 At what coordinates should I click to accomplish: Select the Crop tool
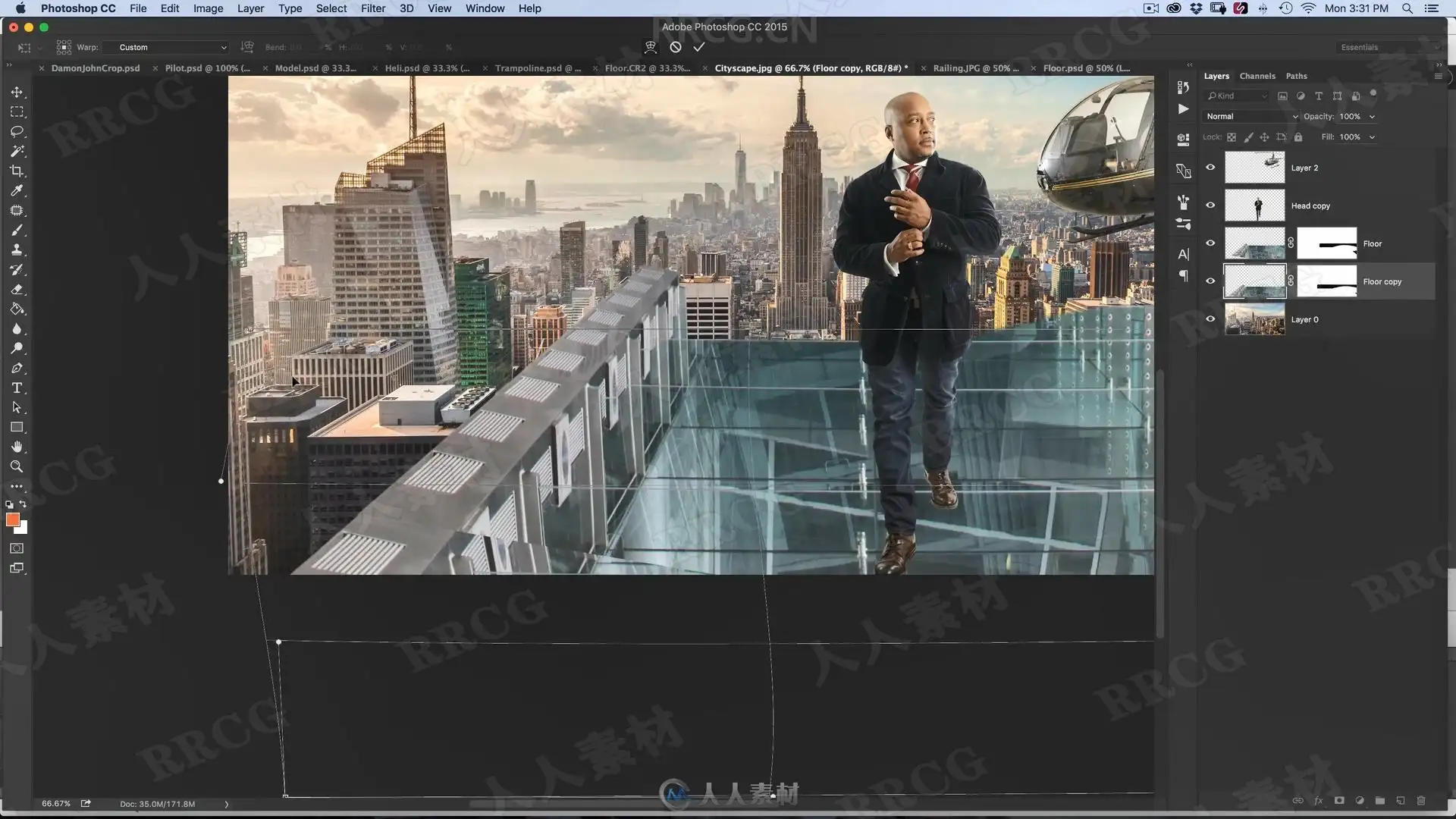click(17, 171)
